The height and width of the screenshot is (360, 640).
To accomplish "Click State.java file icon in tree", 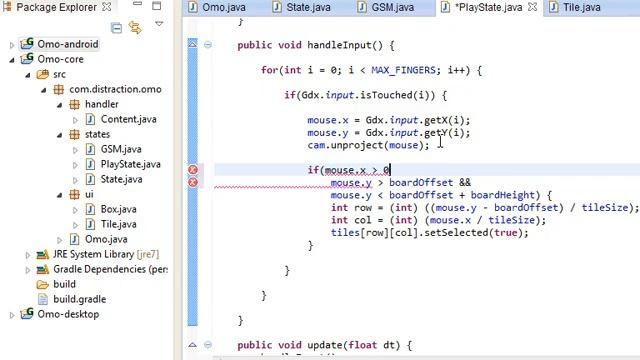I will [x=90, y=179].
